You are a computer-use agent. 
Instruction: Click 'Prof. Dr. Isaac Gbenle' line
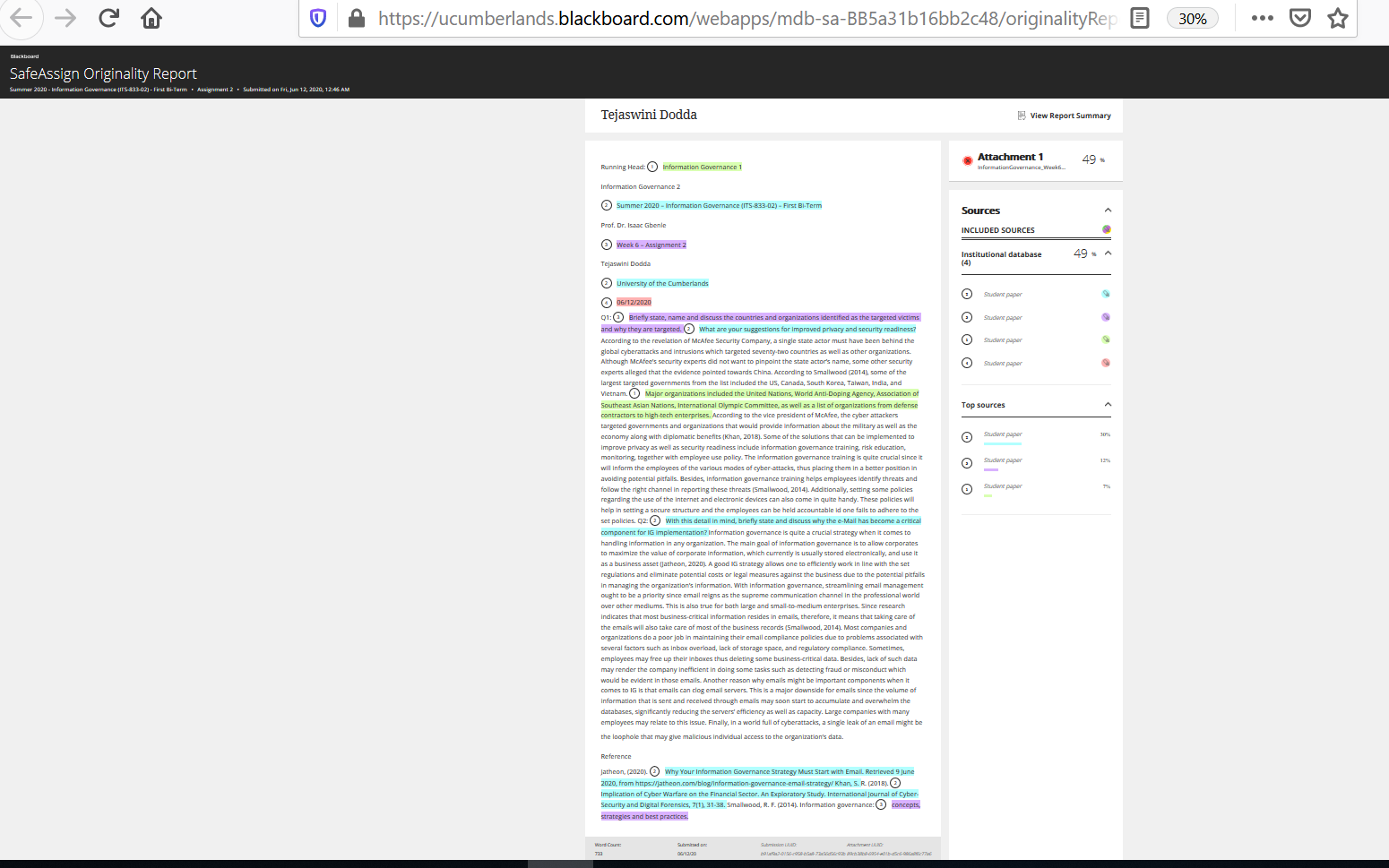click(634, 225)
